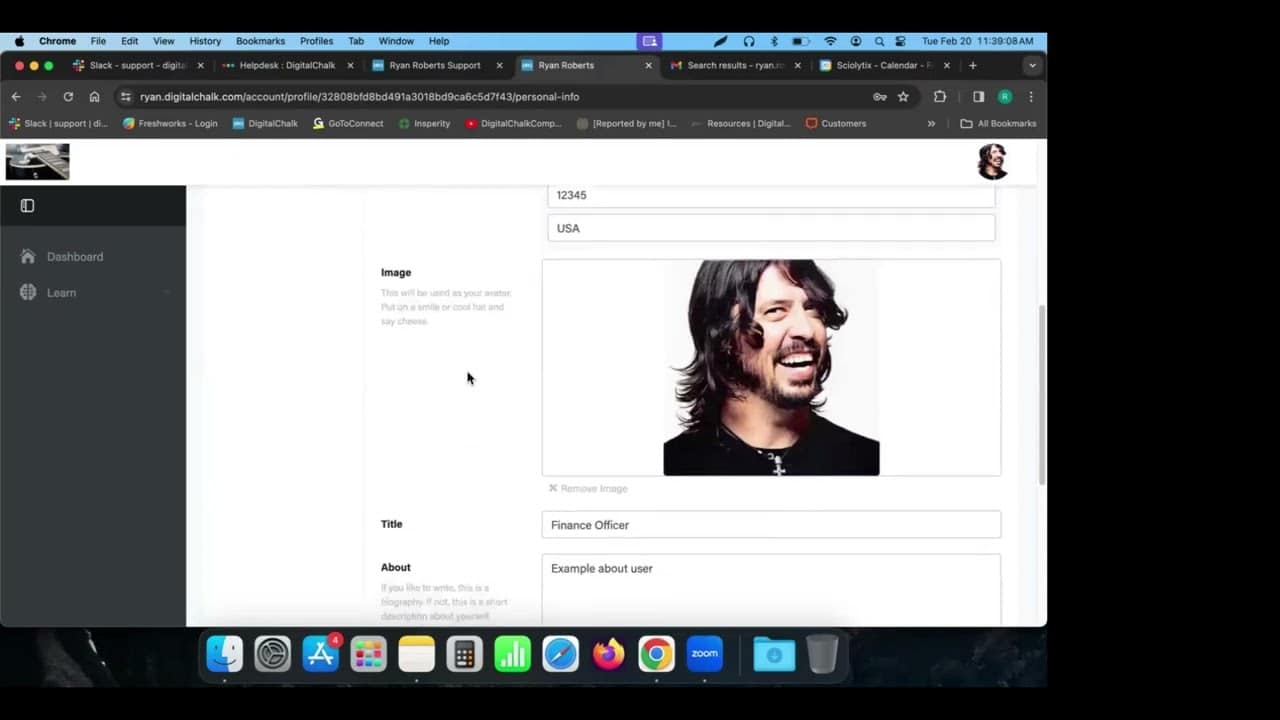
Task: Open the Resources | Digital... bookmark
Action: pos(740,124)
